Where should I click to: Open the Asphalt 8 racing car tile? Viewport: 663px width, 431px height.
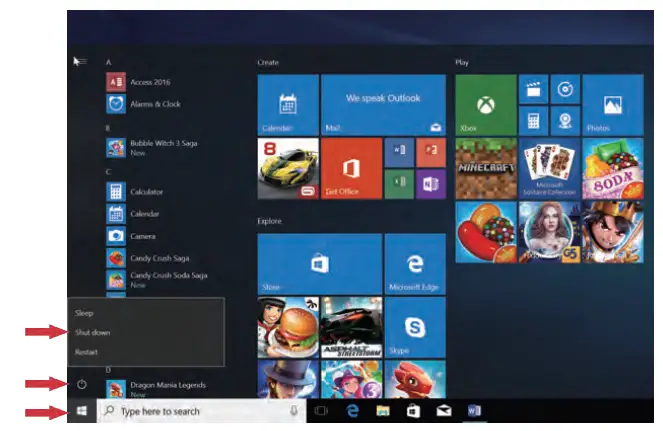click(288, 168)
